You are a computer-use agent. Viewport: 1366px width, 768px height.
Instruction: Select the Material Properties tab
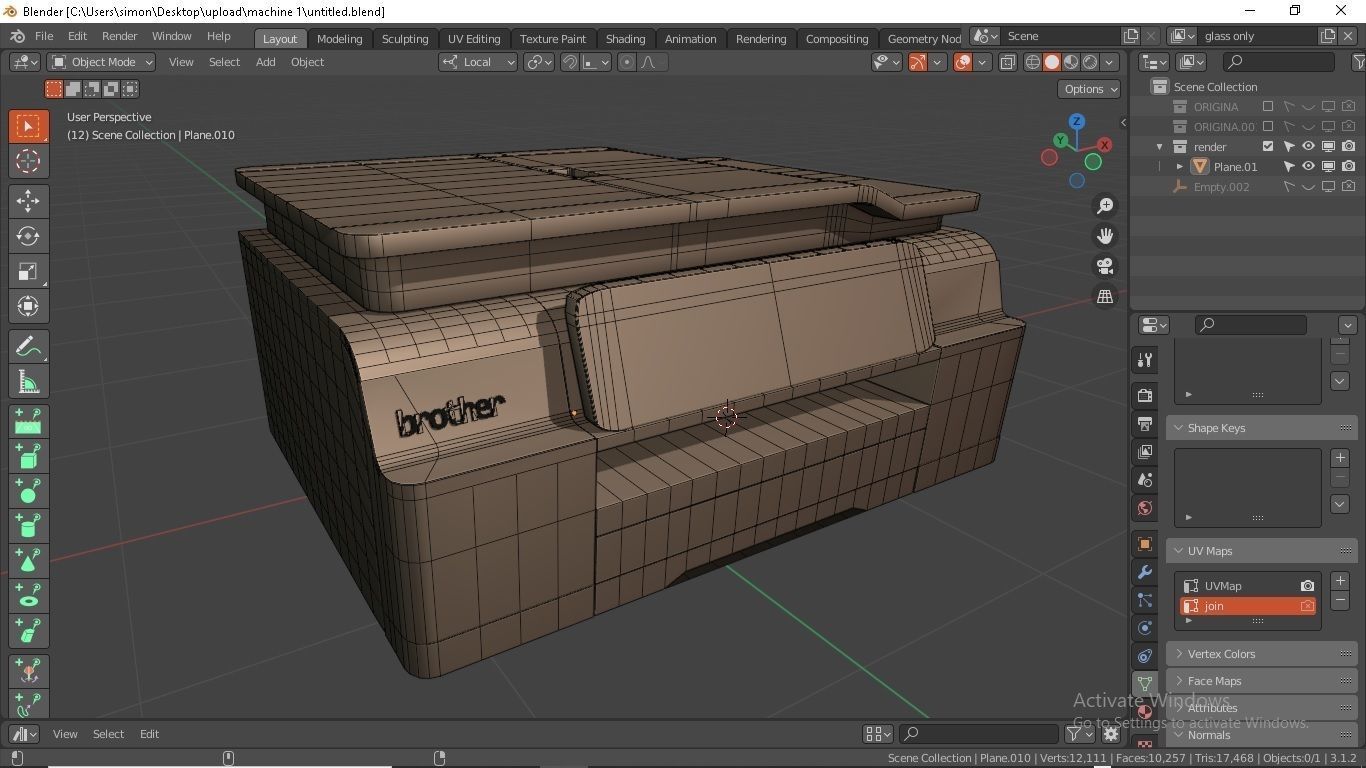pyautogui.click(x=1144, y=712)
